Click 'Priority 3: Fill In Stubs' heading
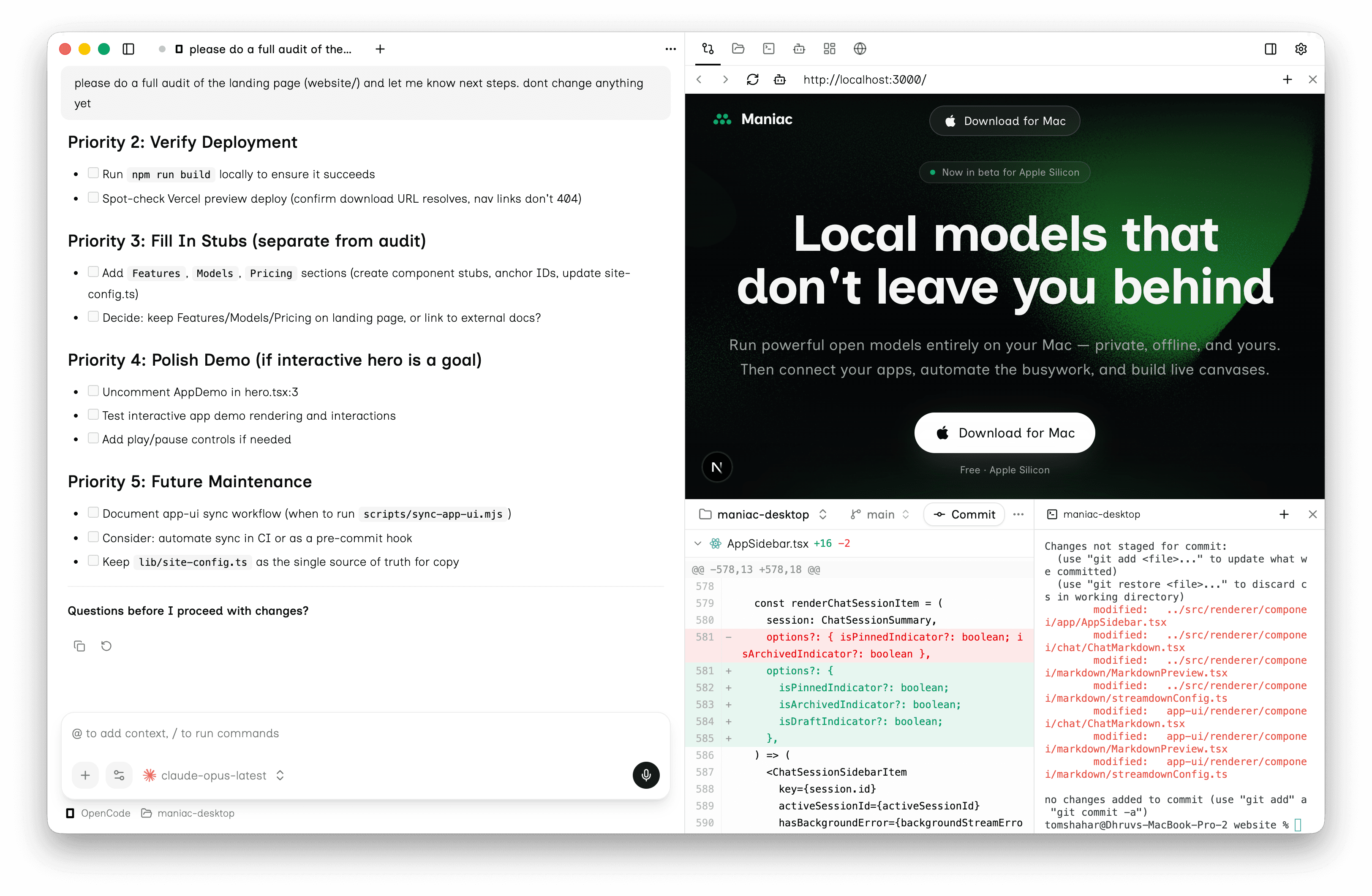Image resolution: width=1372 pixels, height=896 pixels. click(x=247, y=241)
